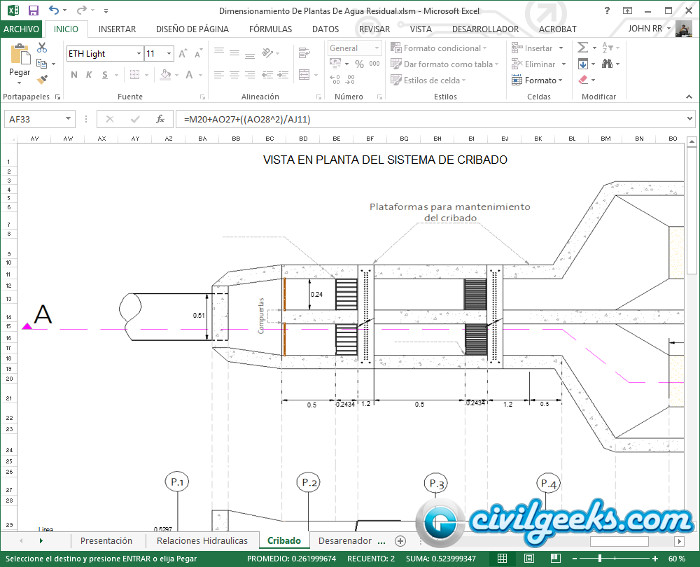Screen dimensions: 700x567
Task: Click the Save icon in quick access toolbar
Action: [x=34, y=10]
